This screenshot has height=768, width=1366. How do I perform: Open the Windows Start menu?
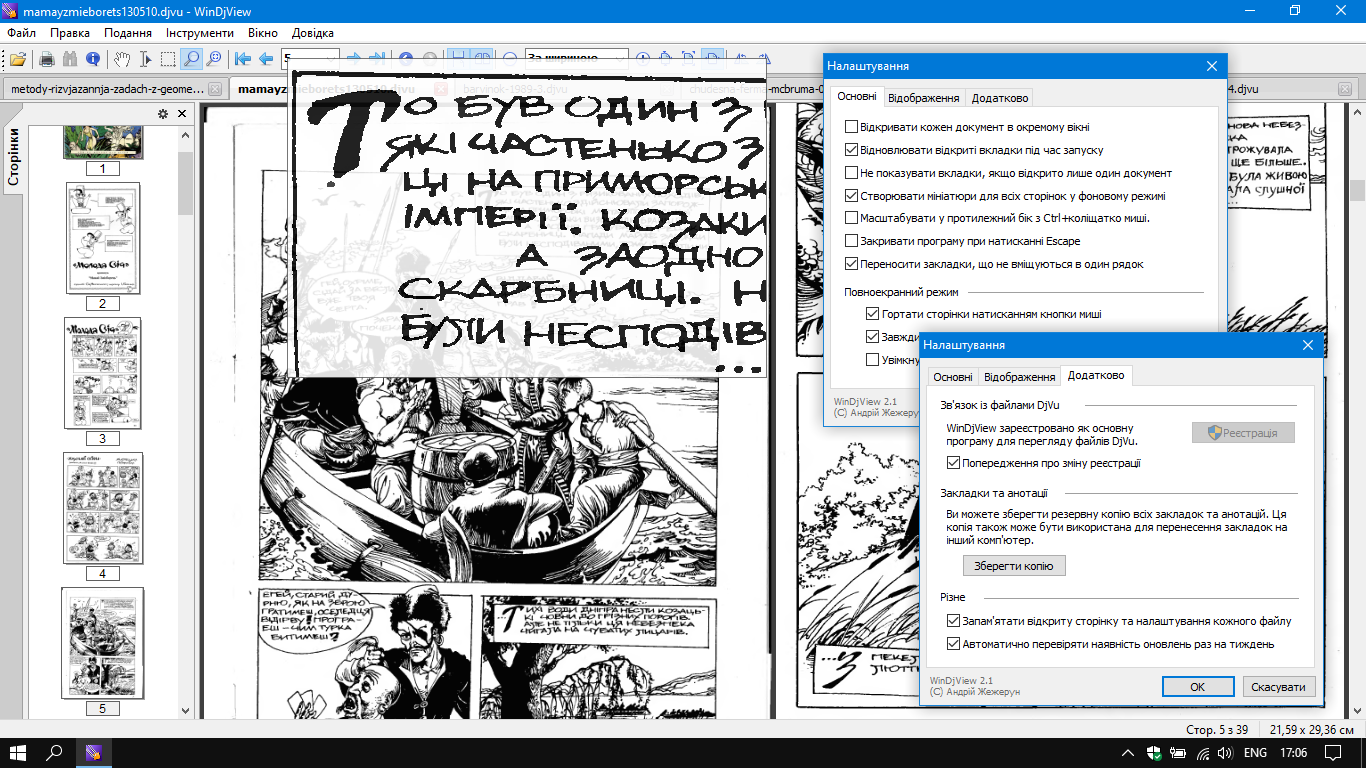(20, 752)
